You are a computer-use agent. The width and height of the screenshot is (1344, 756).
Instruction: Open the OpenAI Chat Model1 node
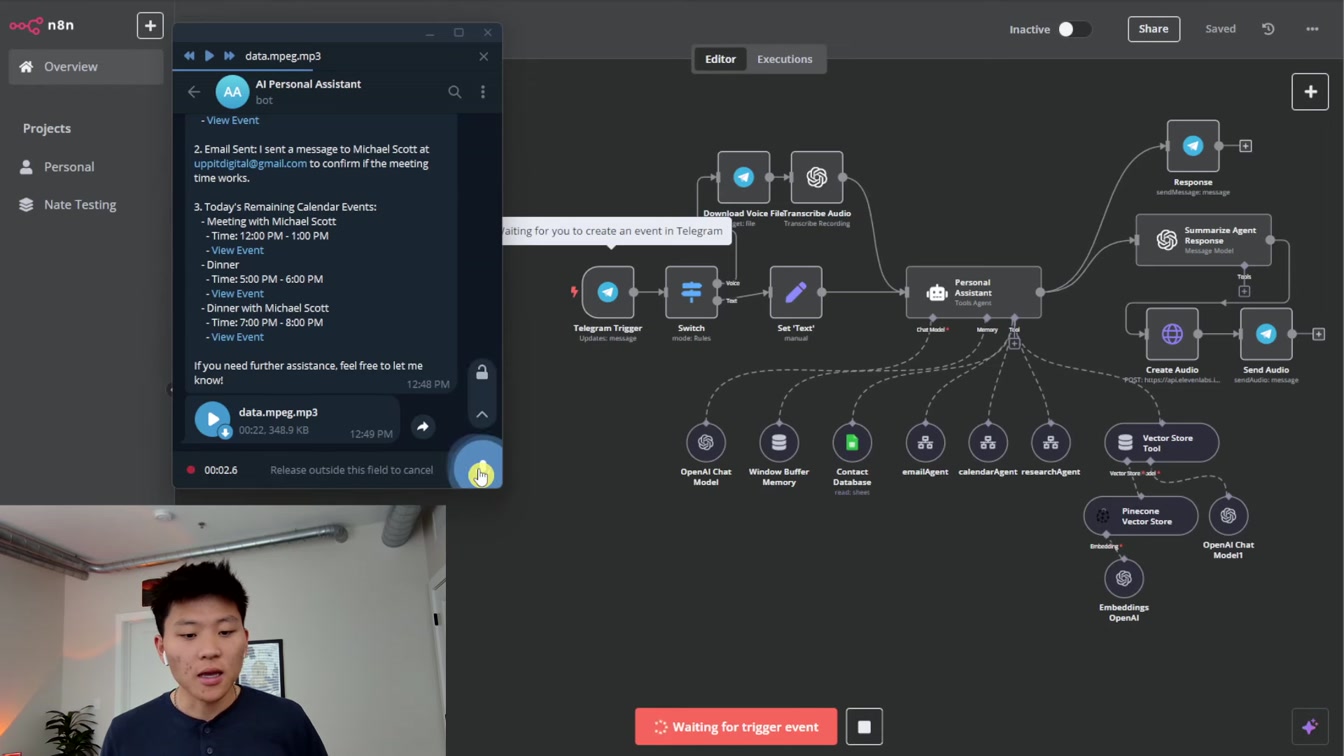1228,516
